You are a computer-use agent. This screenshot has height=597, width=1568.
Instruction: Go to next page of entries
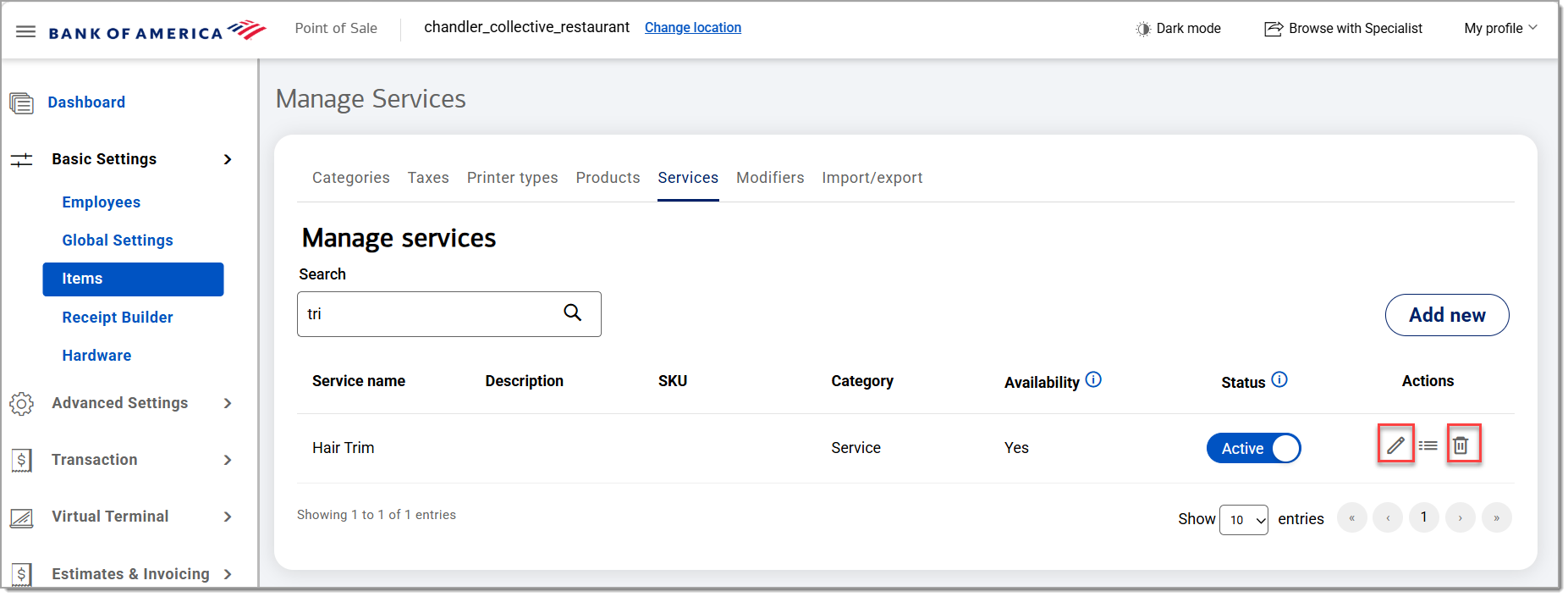(x=1461, y=517)
